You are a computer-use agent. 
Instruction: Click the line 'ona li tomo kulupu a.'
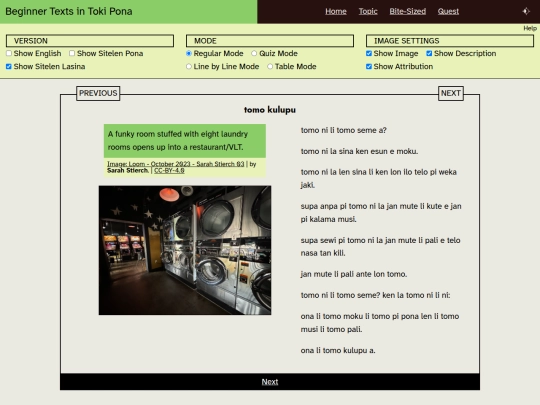click(338, 350)
